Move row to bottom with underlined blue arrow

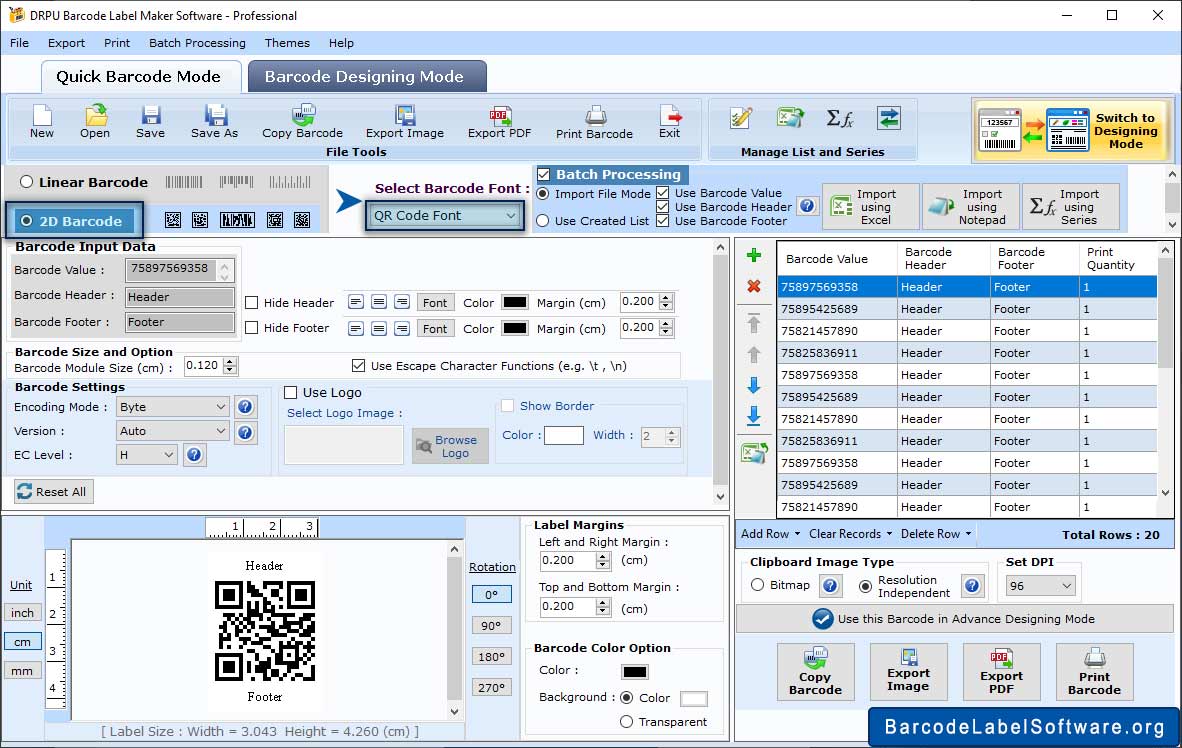point(753,416)
